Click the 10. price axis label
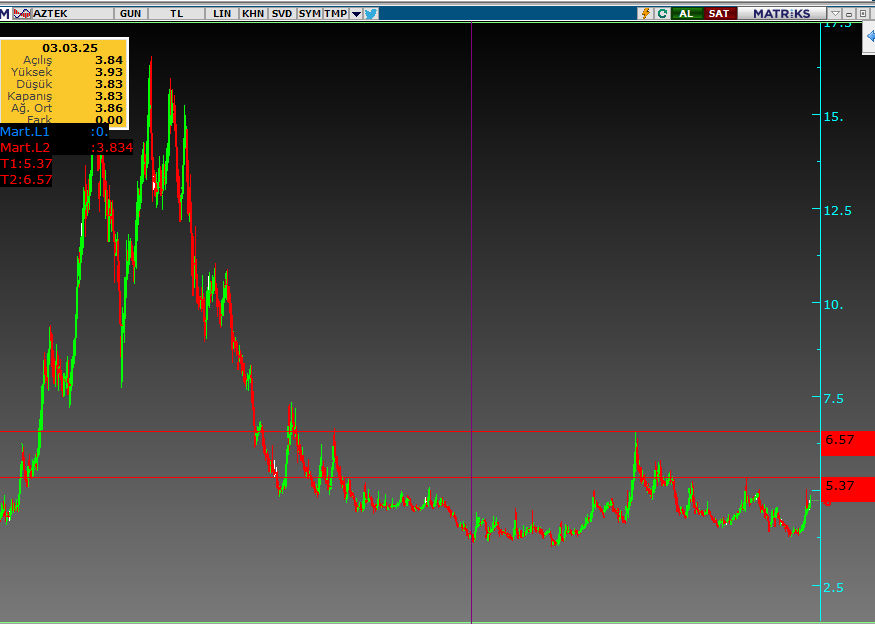This screenshot has height=624, width=875. 834,305
